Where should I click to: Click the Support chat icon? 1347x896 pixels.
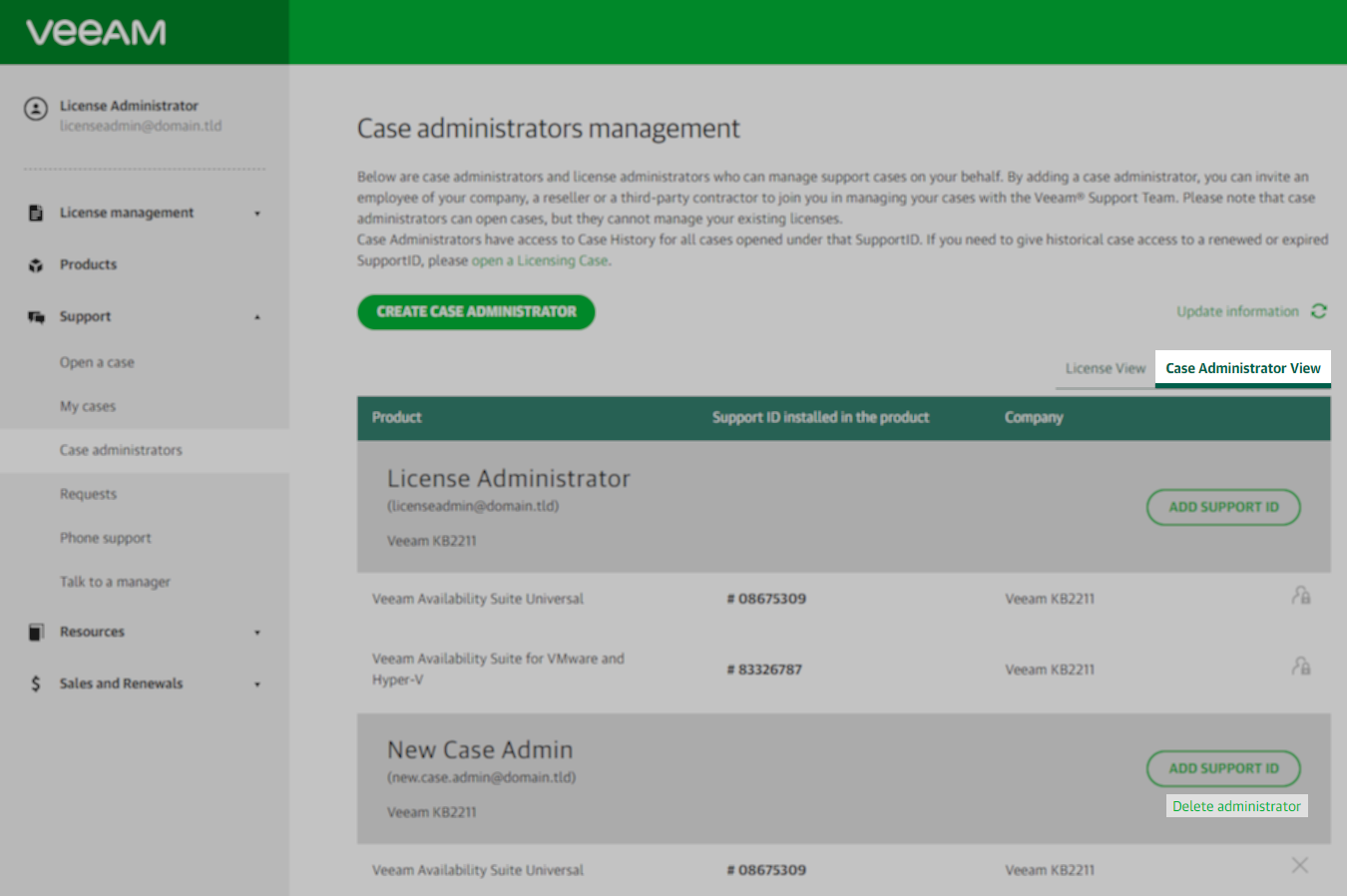coord(36,316)
